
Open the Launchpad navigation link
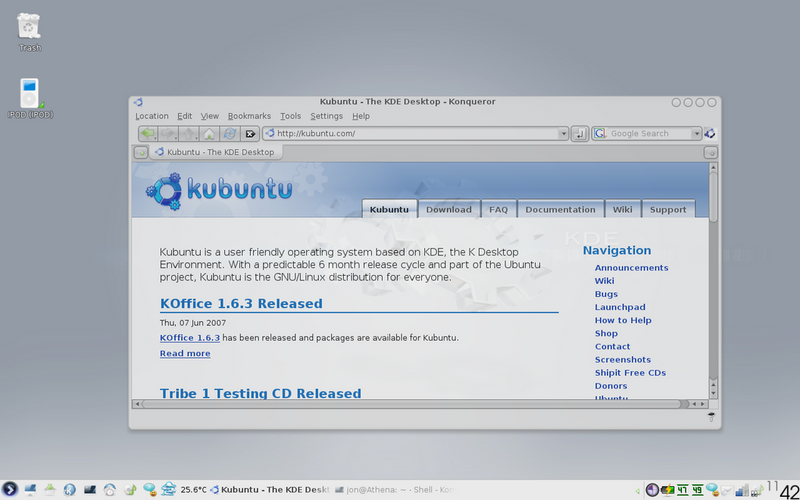620,307
